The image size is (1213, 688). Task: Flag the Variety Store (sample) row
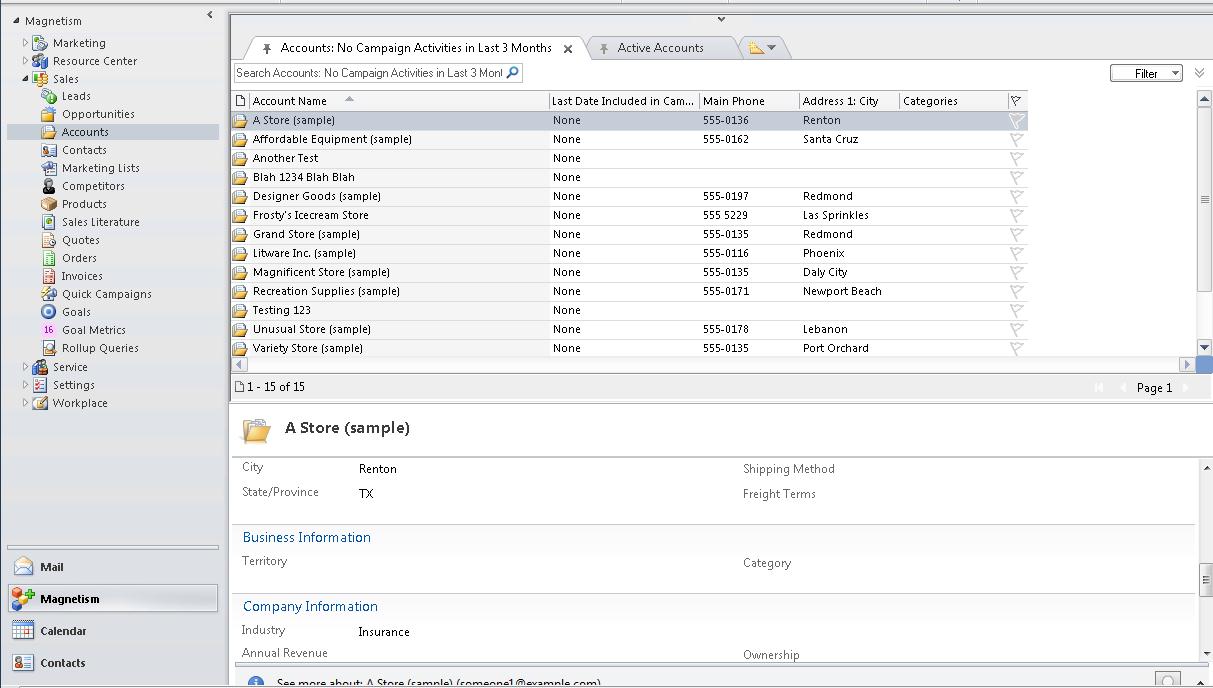pyautogui.click(x=1016, y=348)
